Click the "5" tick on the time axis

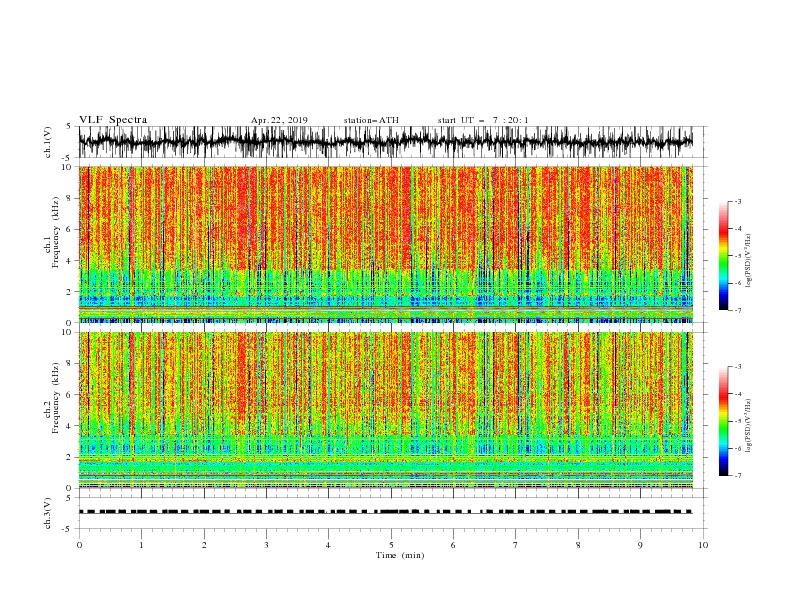pyautogui.click(x=391, y=545)
